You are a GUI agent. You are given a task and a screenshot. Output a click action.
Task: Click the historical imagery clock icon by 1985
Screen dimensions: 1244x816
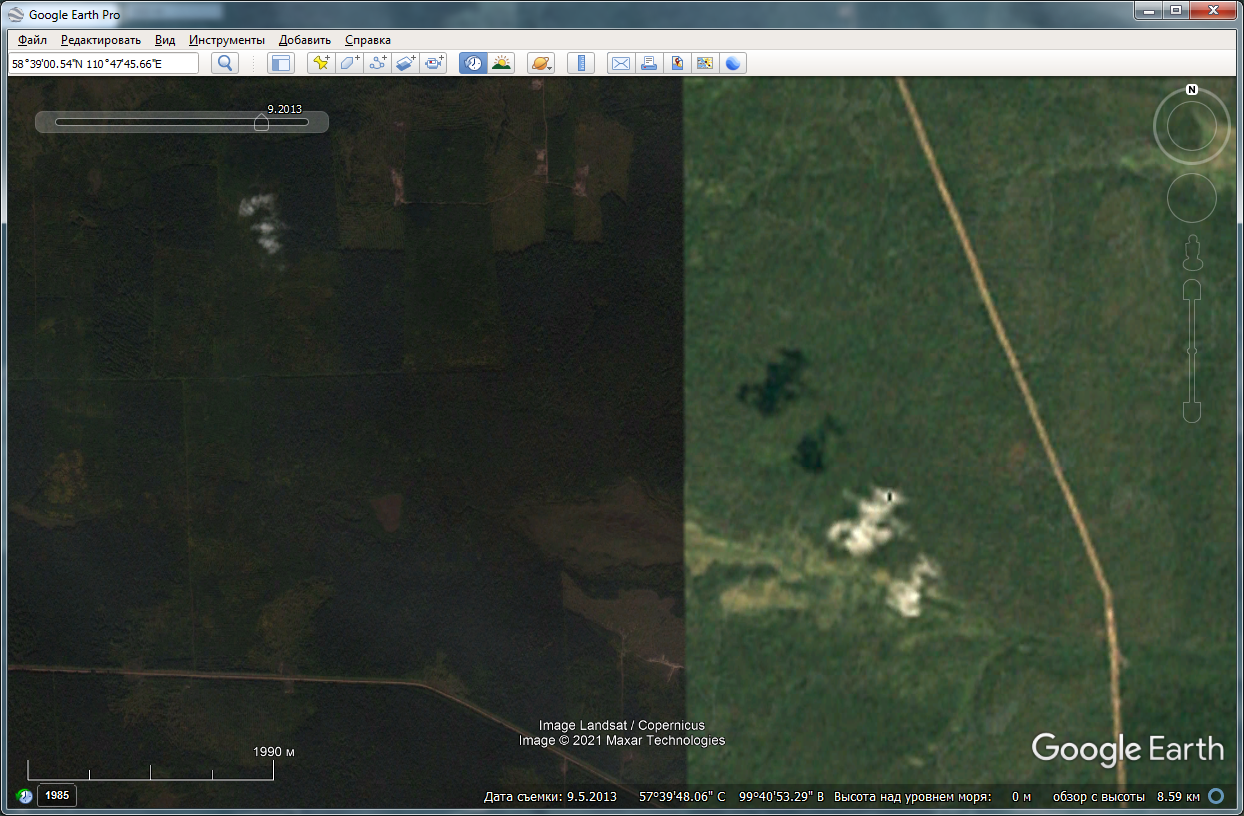(24, 796)
